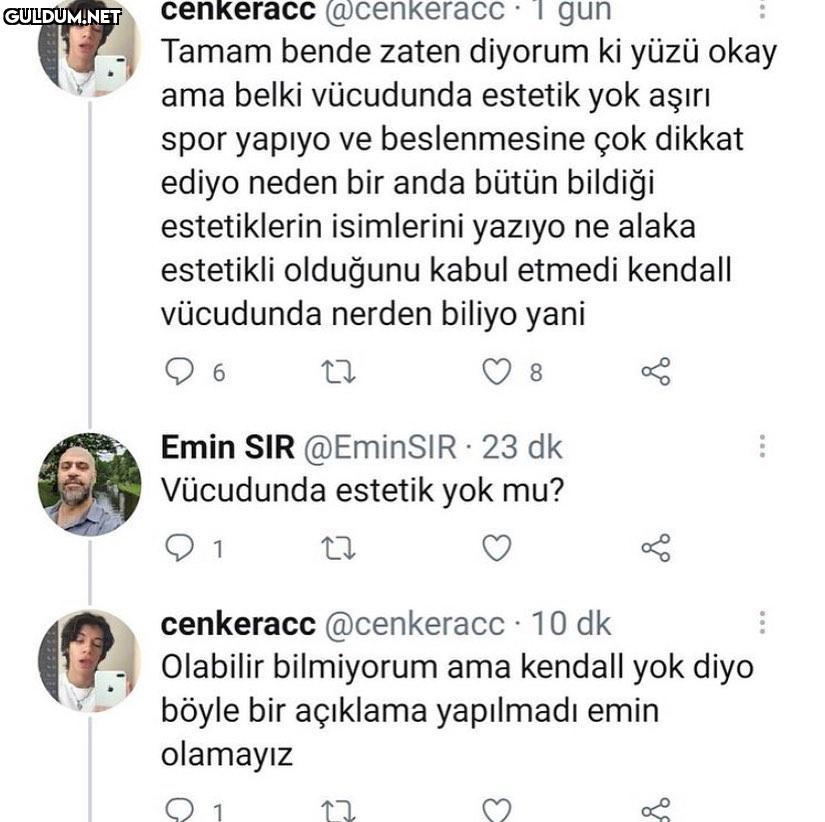Viewport: 825px width, 822px height.
Task: Share Emin SIR's tweet
Action: coord(655,548)
